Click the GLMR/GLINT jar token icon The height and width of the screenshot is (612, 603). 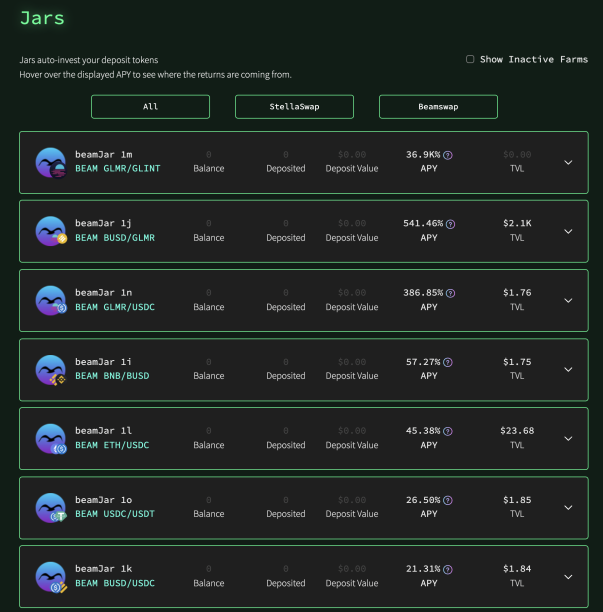click(51, 163)
